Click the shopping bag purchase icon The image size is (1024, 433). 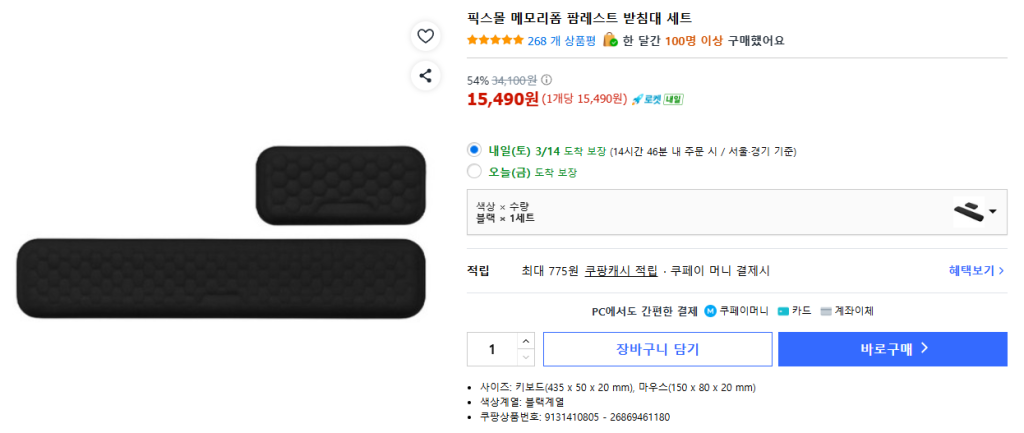pos(609,40)
